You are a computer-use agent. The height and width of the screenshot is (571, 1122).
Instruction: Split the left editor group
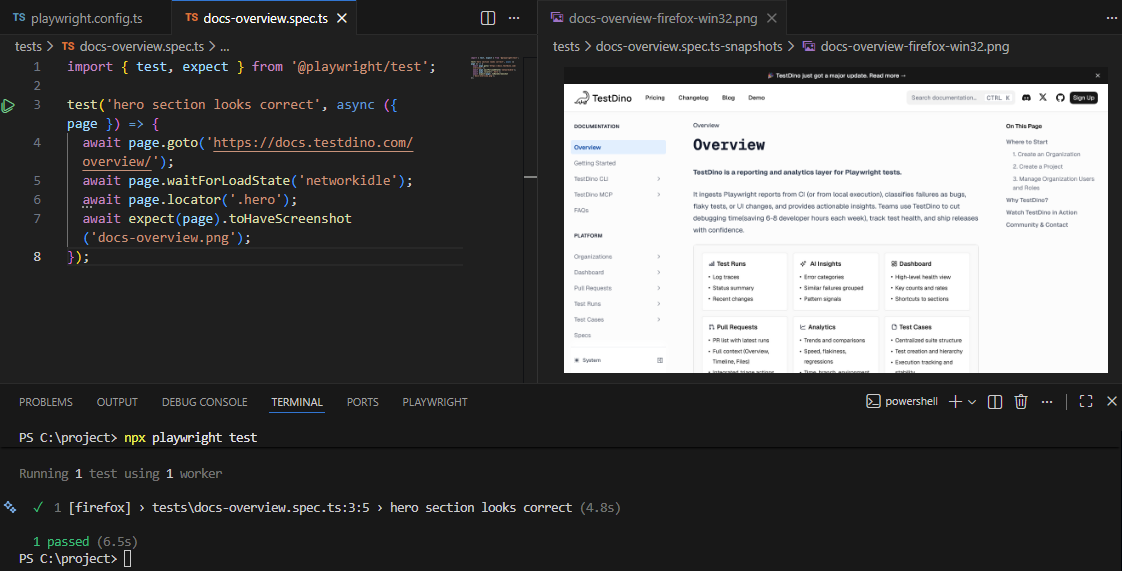pos(488,18)
